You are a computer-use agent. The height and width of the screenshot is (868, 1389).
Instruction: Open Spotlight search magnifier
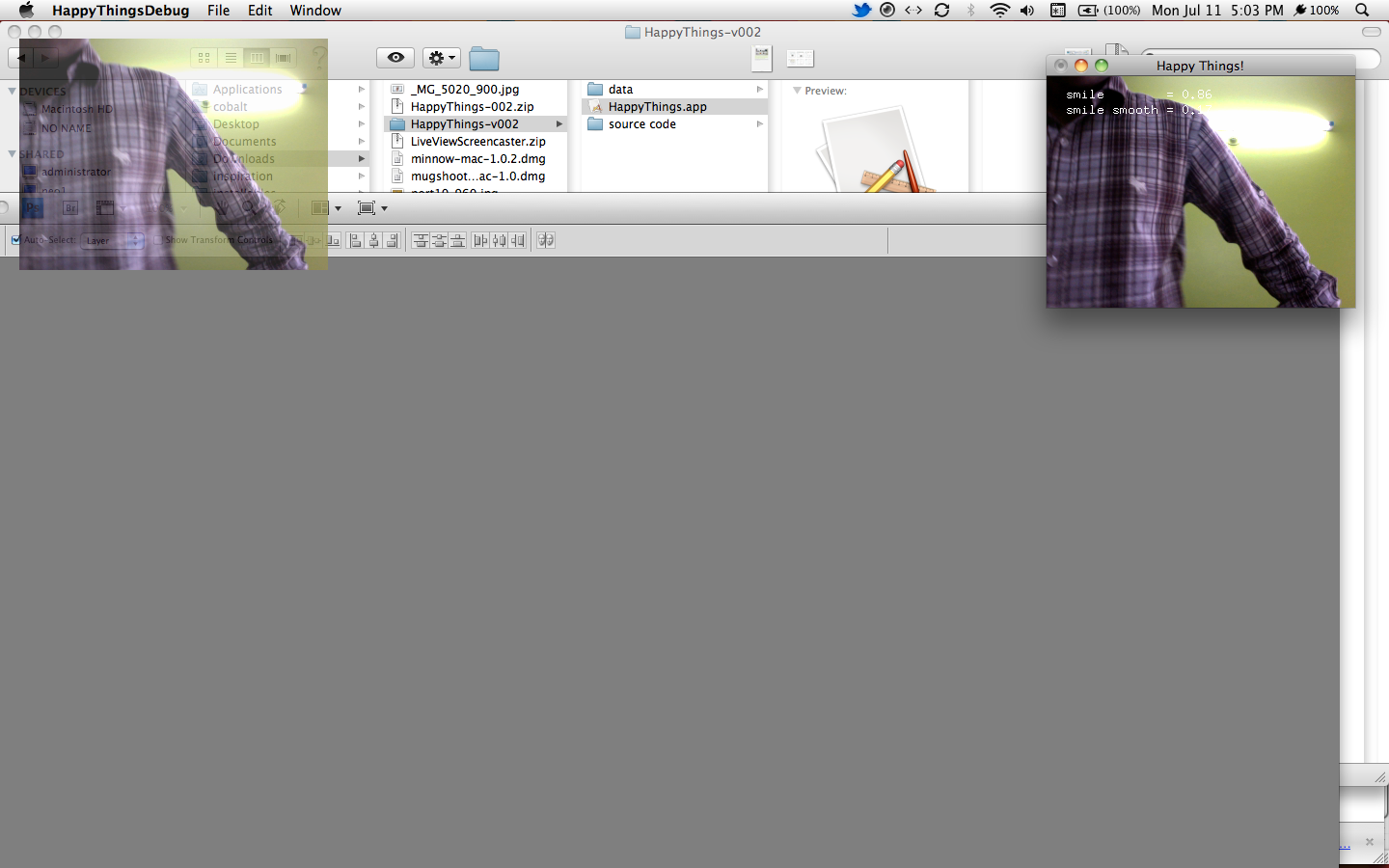point(1362,10)
